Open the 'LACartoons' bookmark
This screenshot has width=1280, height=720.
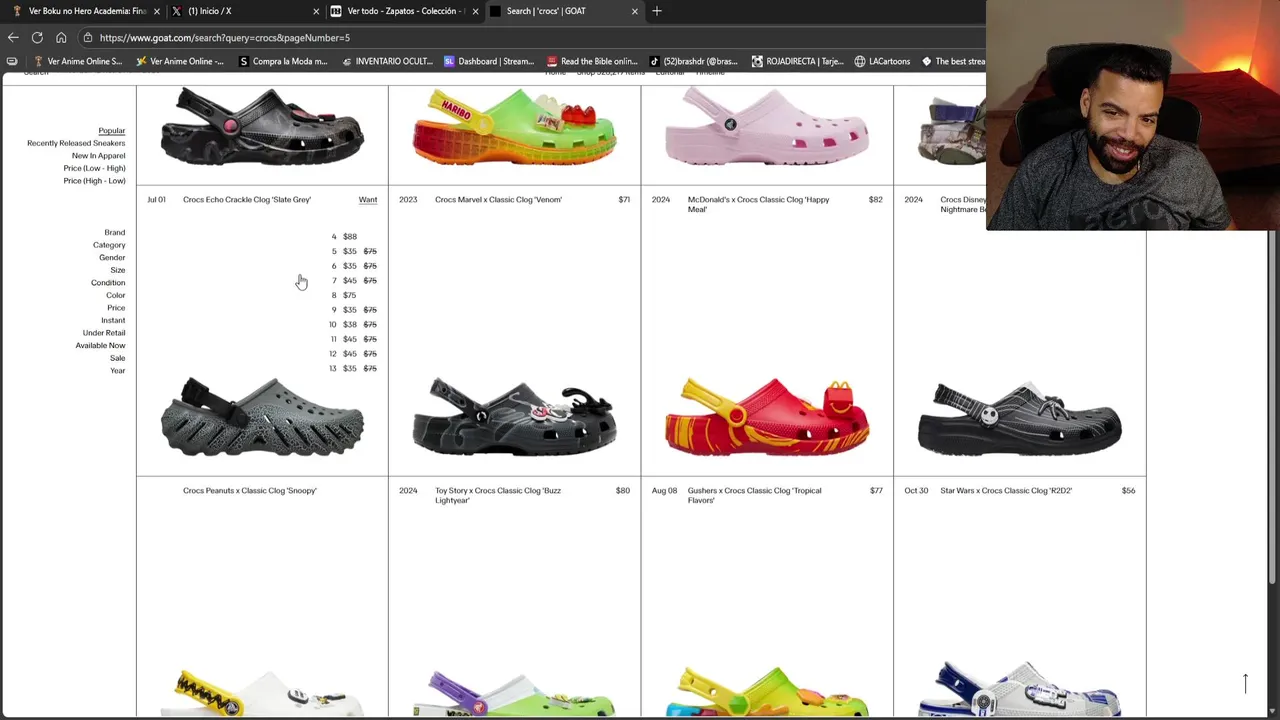882,61
